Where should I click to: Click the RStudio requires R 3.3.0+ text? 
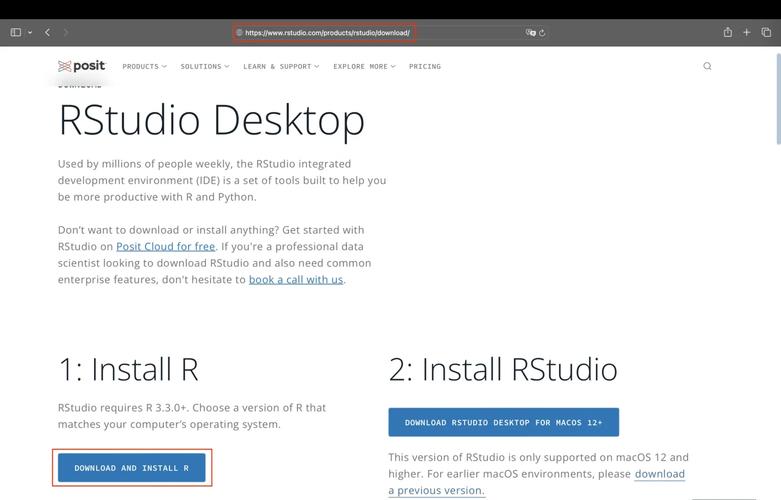point(192,416)
